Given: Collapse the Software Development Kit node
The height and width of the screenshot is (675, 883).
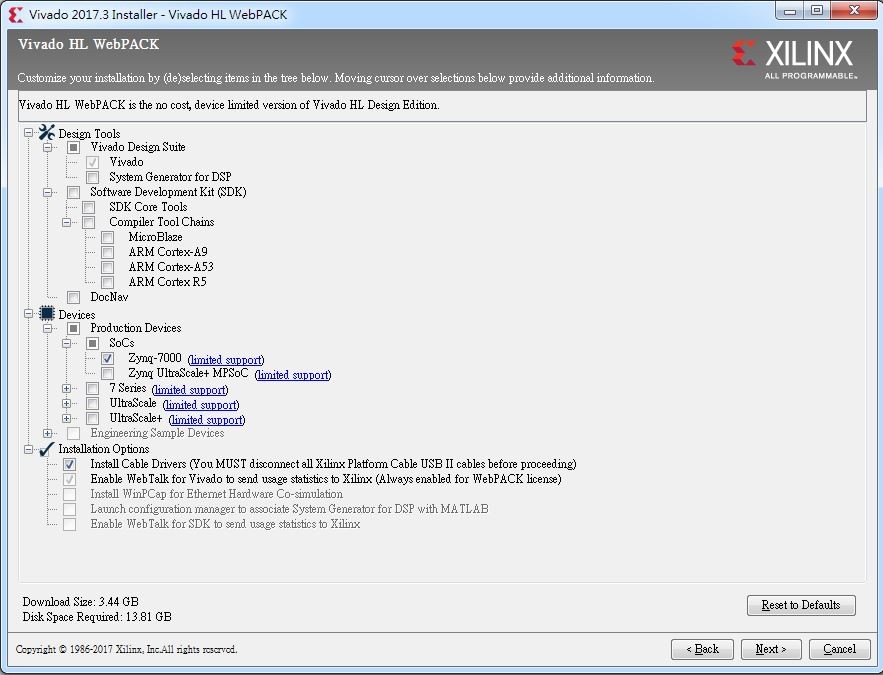Looking at the screenshot, I should pos(48,193).
